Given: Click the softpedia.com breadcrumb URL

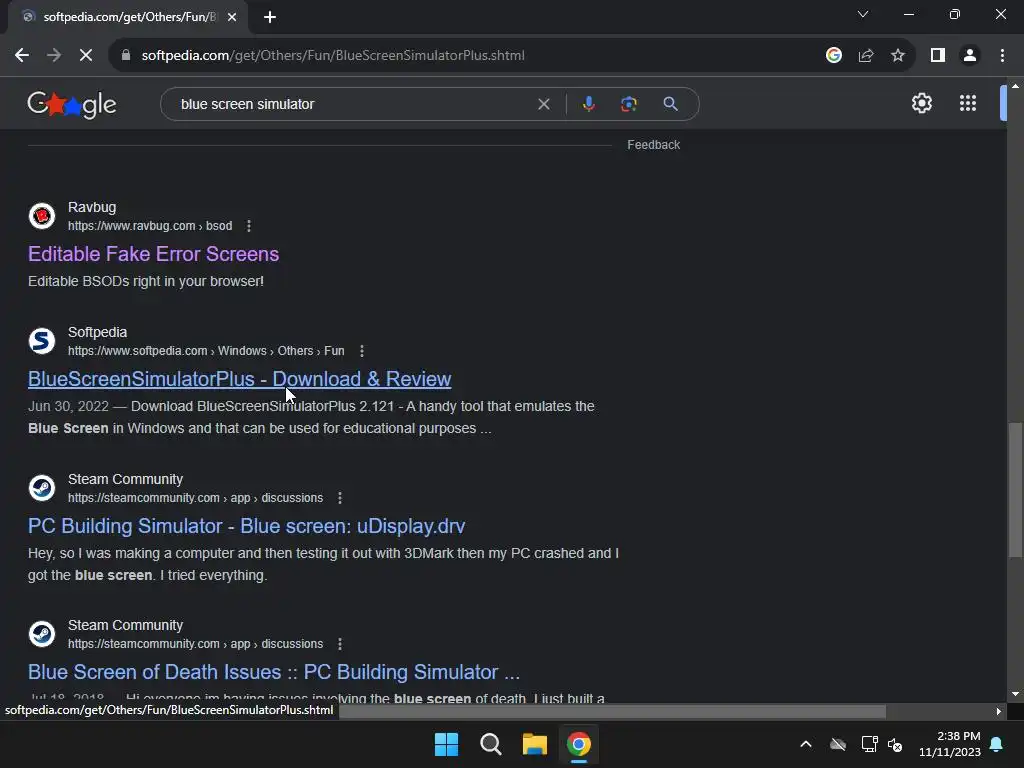Looking at the screenshot, I should pos(206,351).
